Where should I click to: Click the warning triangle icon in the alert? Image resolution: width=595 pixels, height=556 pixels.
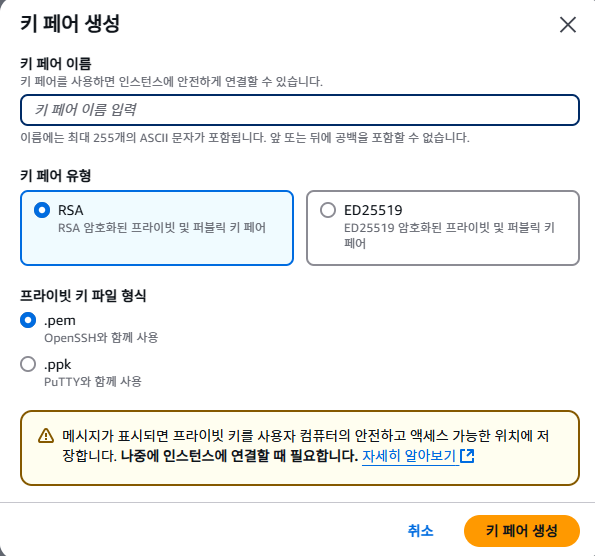coord(46,436)
